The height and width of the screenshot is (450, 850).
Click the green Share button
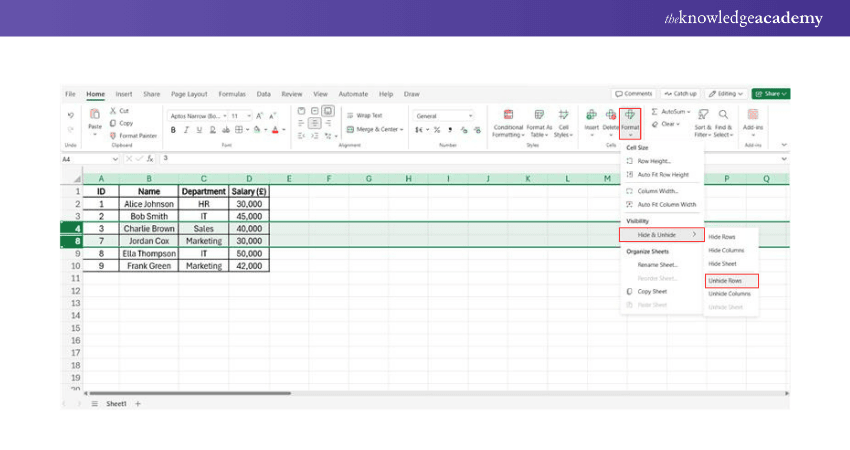[x=770, y=93]
